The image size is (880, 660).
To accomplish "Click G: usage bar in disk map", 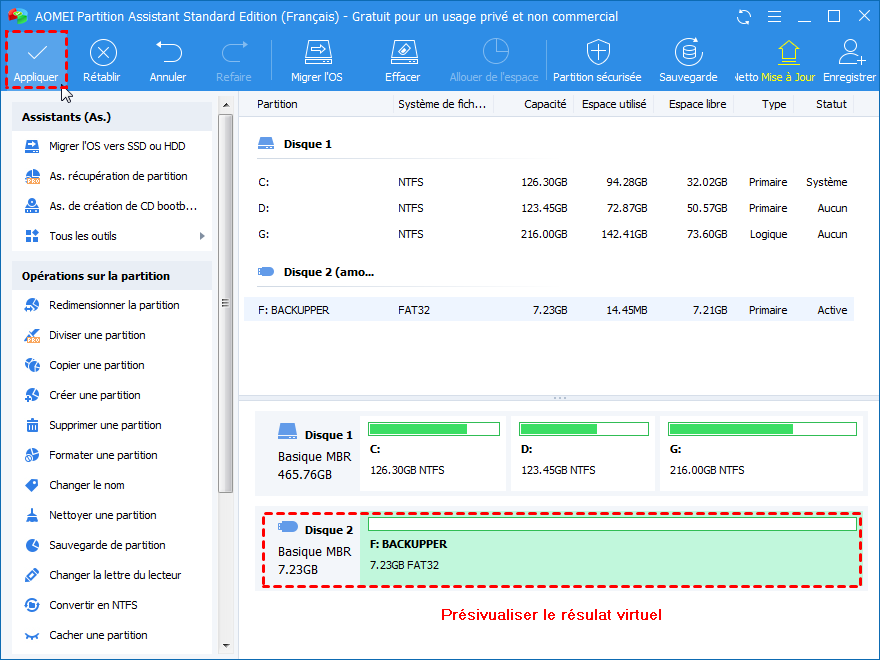I will [762, 429].
